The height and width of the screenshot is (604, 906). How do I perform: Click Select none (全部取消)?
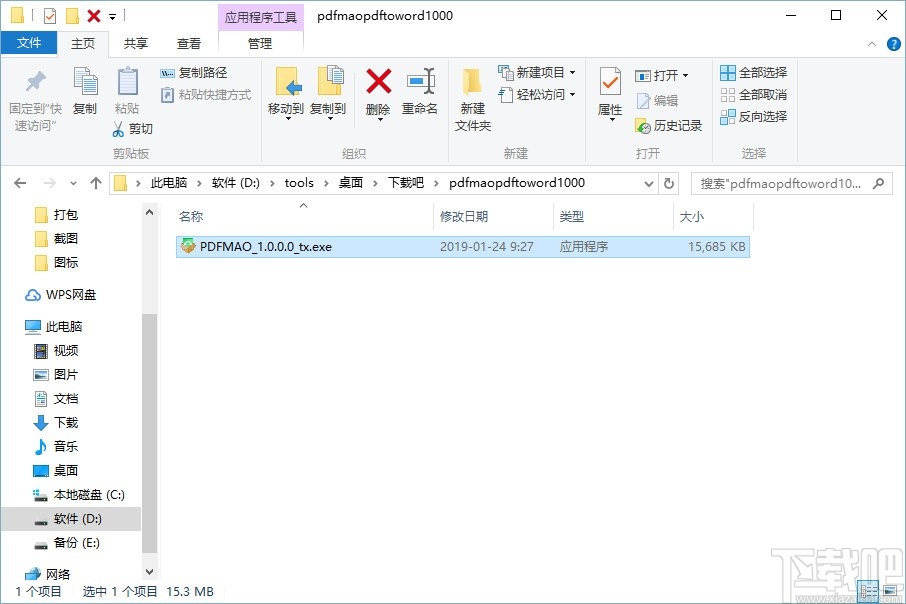click(753, 95)
